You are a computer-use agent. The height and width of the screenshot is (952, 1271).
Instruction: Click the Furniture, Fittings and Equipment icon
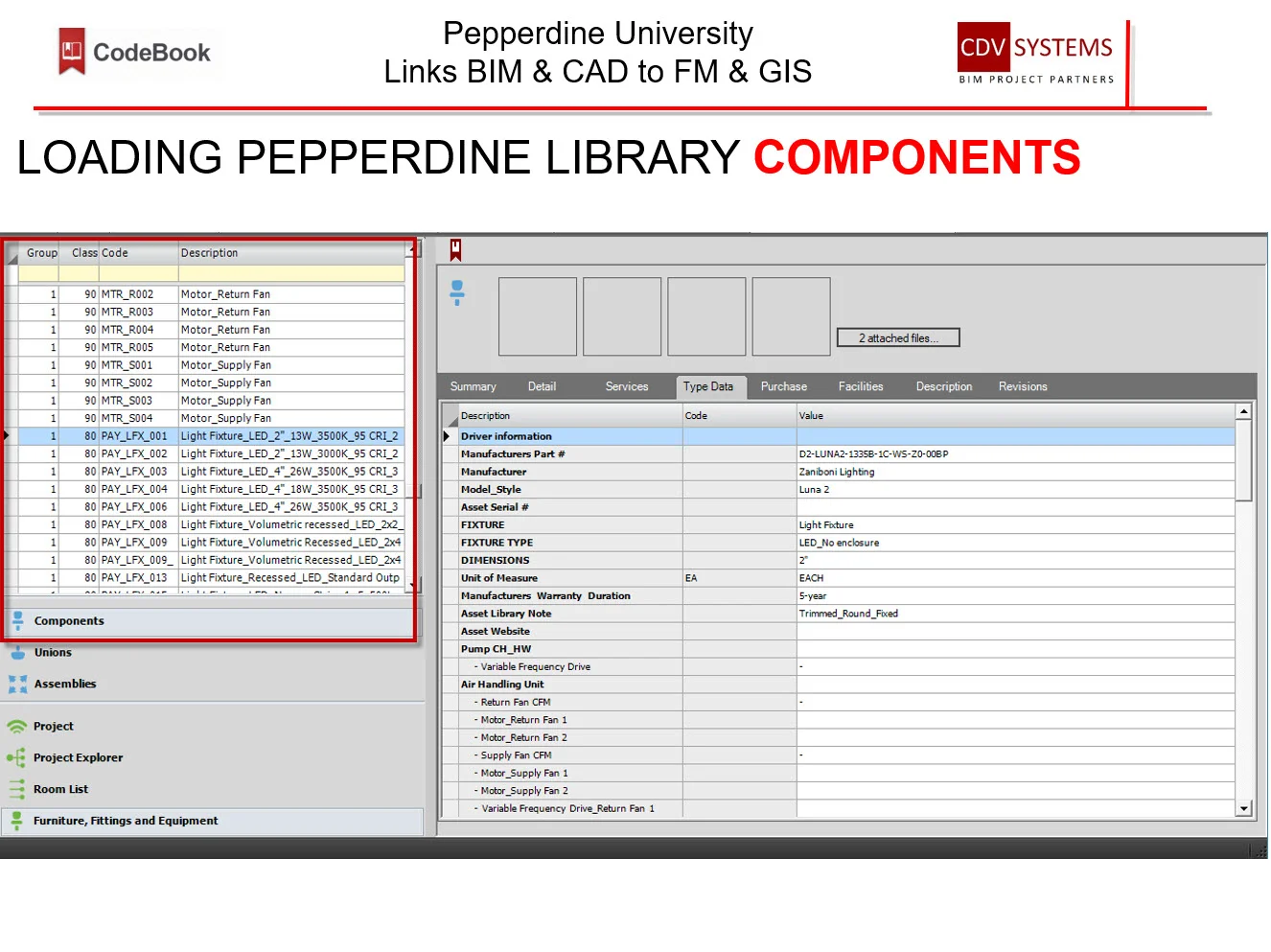[16, 821]
